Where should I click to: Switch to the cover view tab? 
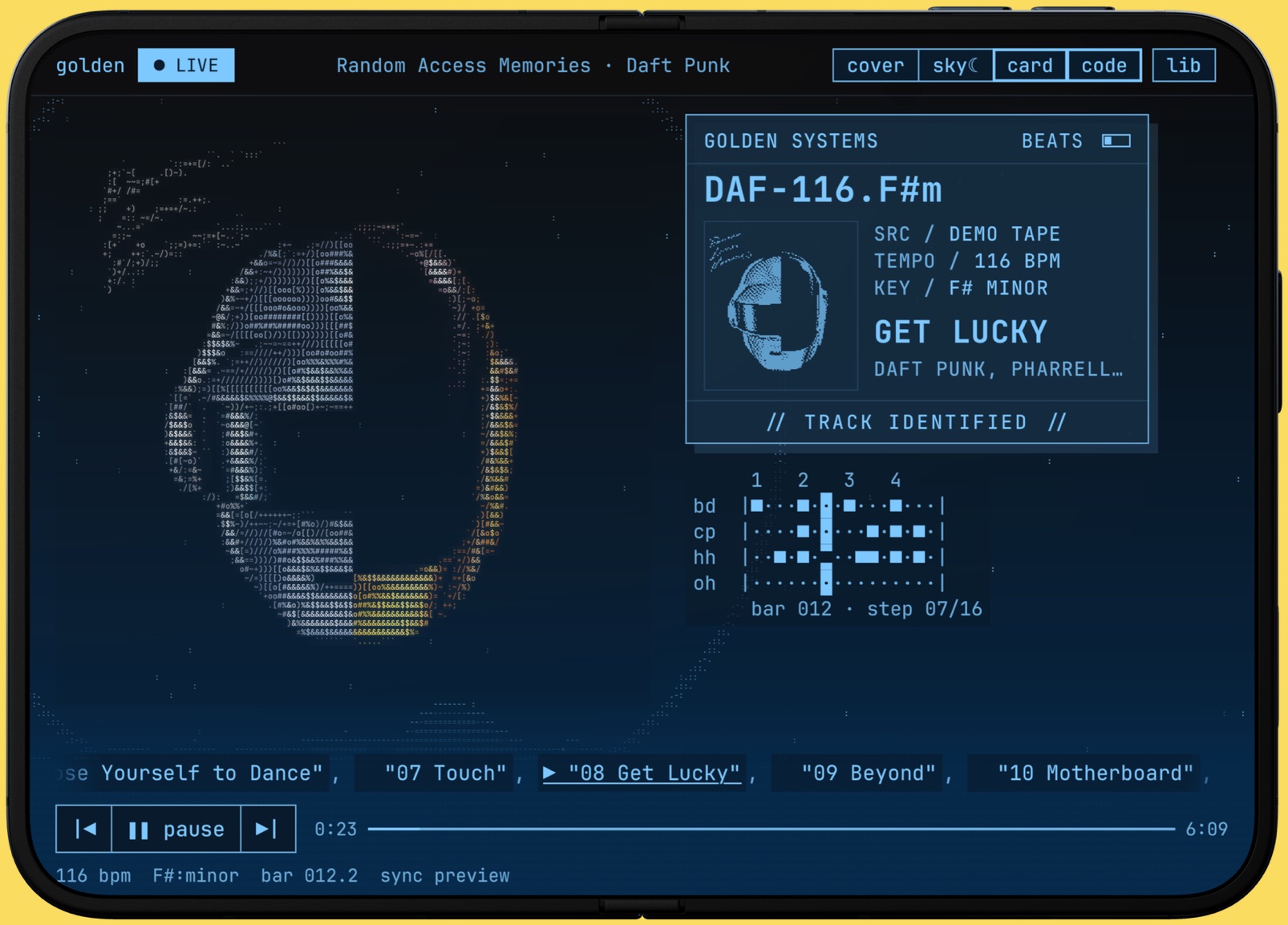point(875,66)
